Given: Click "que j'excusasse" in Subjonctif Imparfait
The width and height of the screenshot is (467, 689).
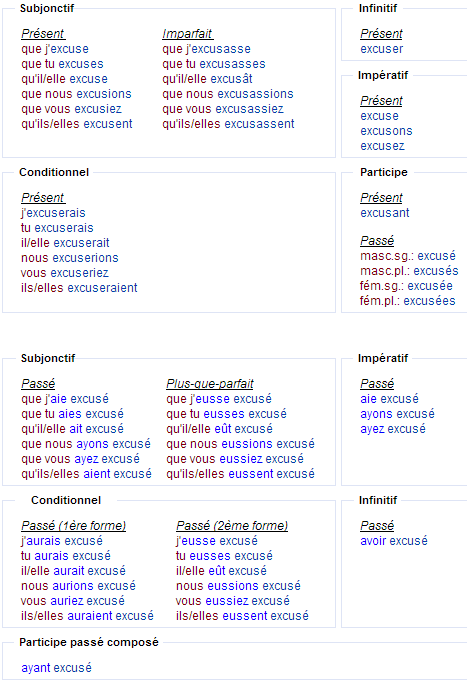Looking at the screenshot, I should click(206, 49).
